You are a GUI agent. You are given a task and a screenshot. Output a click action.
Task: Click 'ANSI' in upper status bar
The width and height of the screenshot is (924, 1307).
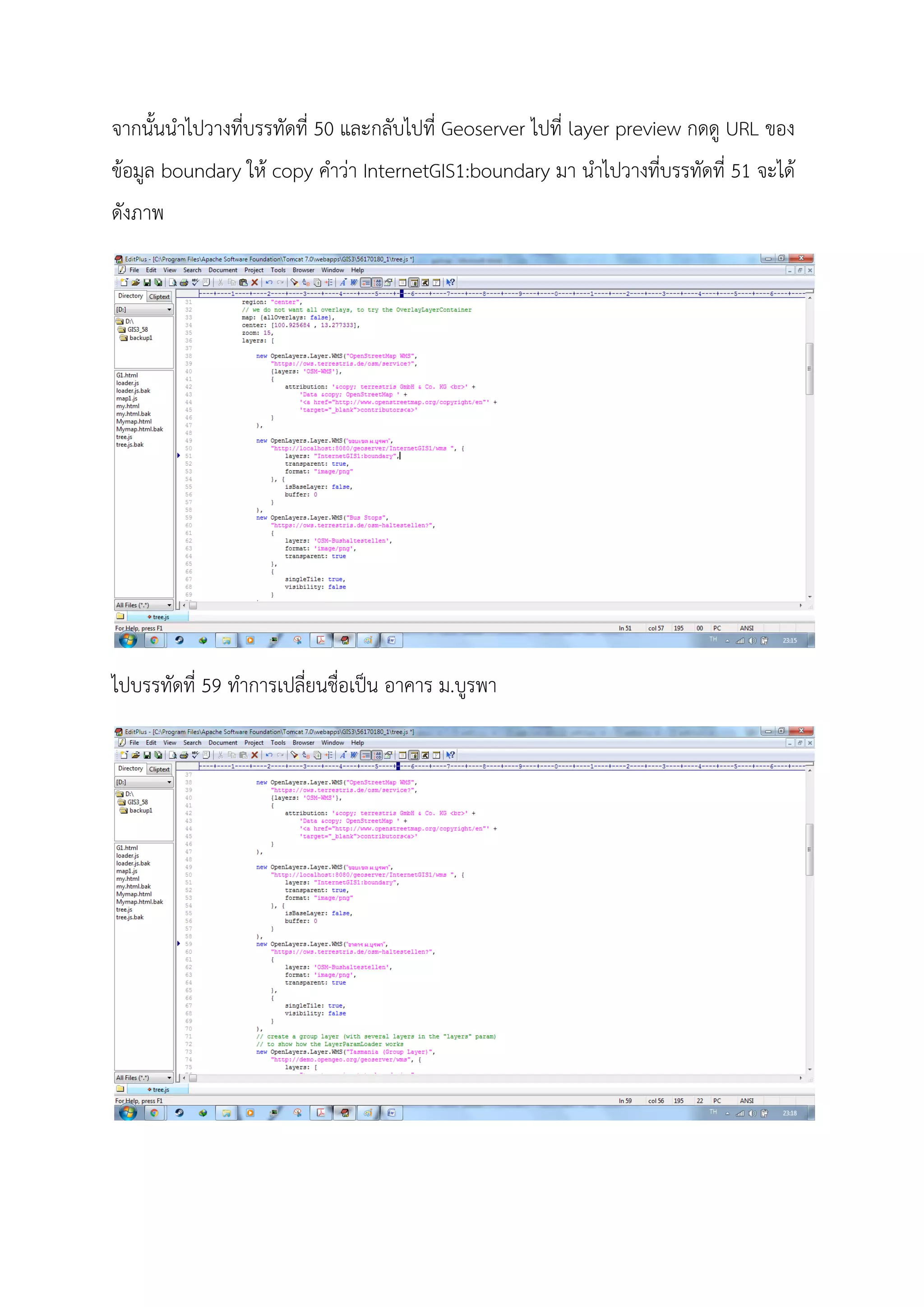coord(747,629)
